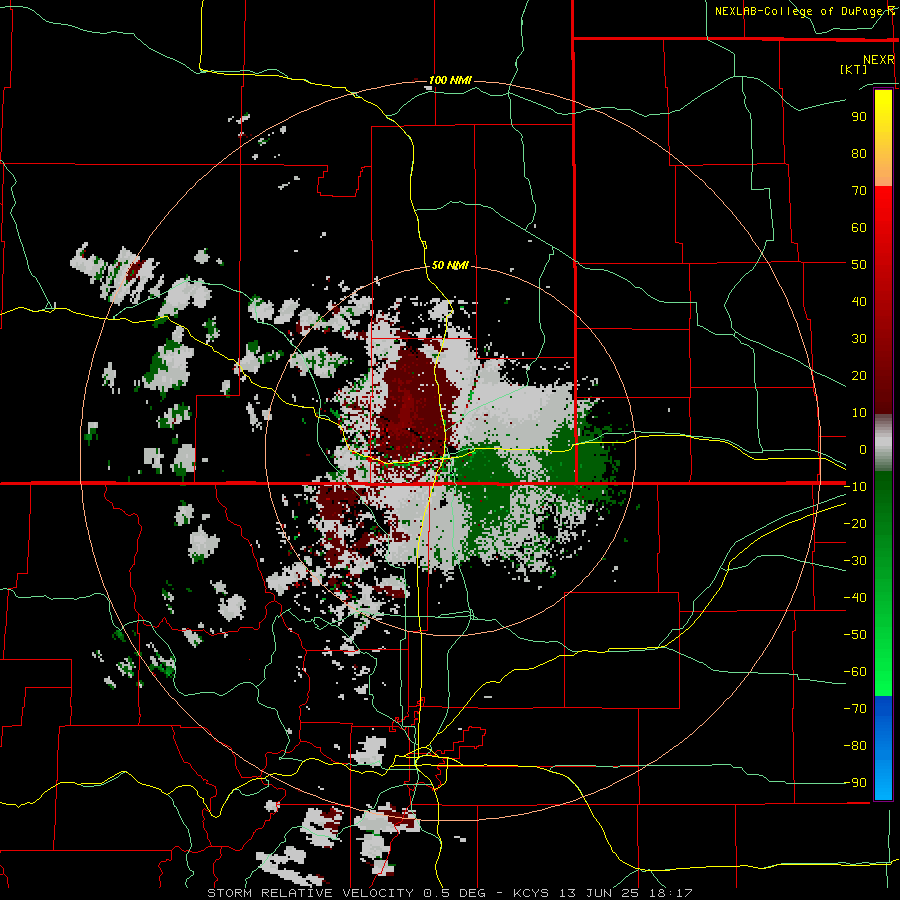The image size is (900, 900).
Task: Click the 20 value on velocity scale
Action: [x=859, y=376]
